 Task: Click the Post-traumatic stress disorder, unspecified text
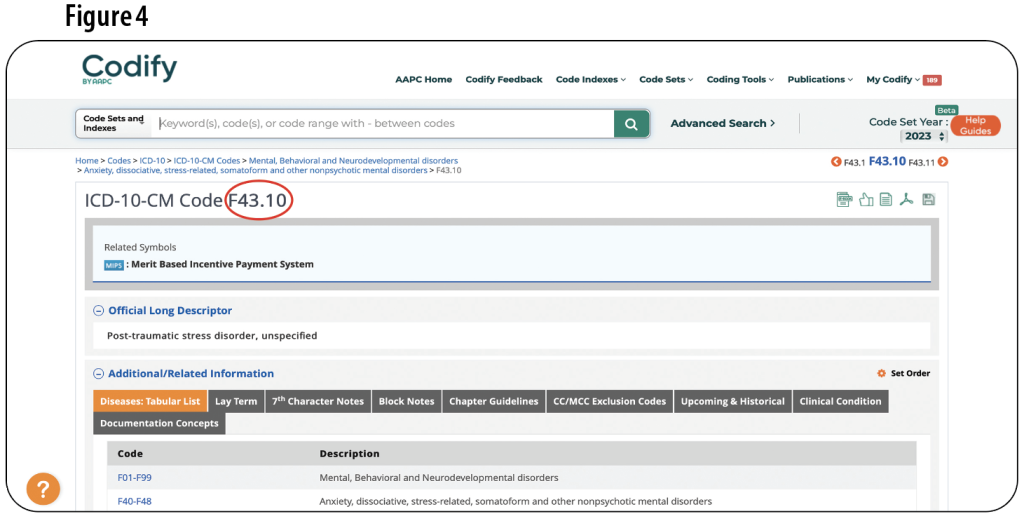[x=212, y=336]
